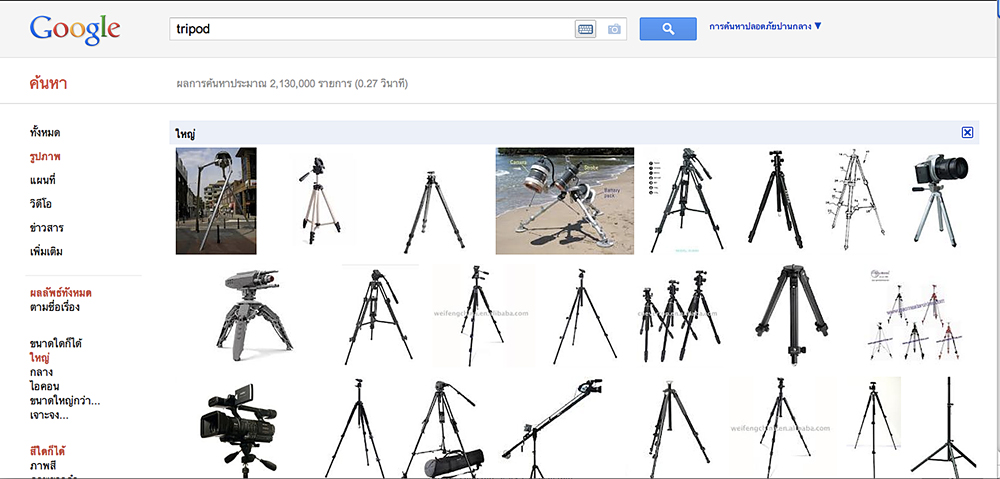This screenshot has height=479, width=1000.
Task: Open the beach camera rig thumbnail
Action: point(565,201)
